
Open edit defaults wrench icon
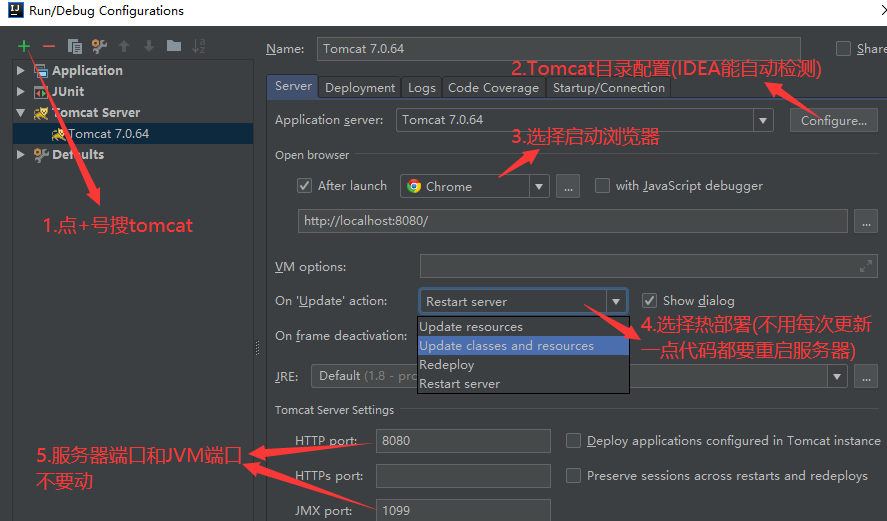coord(99,46)
